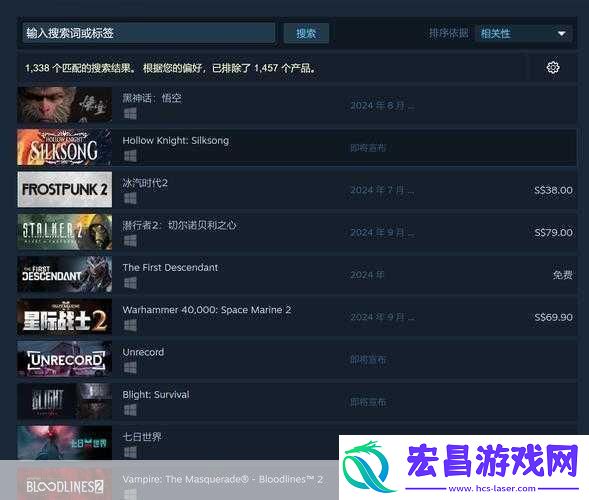
Task: Select Warhammer 40,000: Space Marine 2 title
Action: (x=207, y=310)
